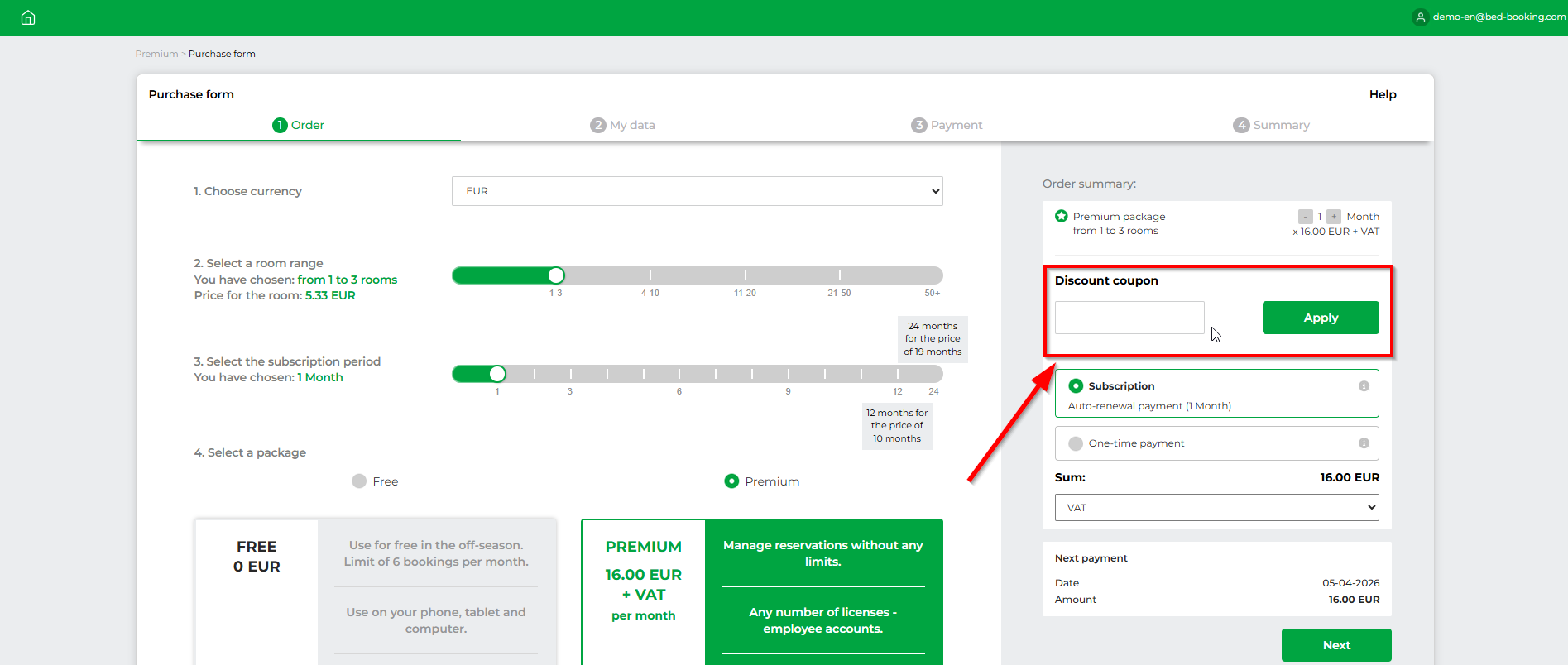The image size is (1568, 665).
Task: Switch to the My data step tab
Action: (622, 125)
